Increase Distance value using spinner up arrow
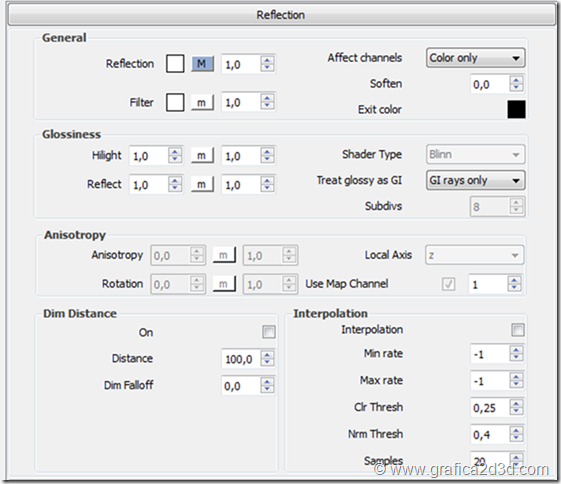561x484 pixels. click(267, 355)
